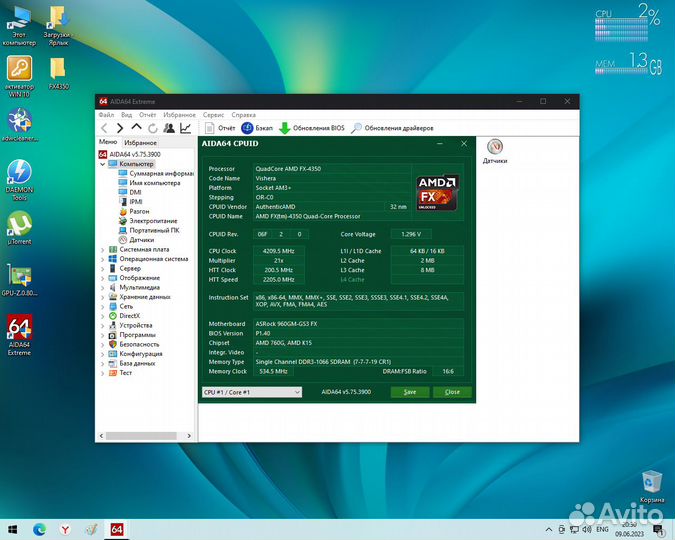
Task: Check for Обновления BIOS
Action: [312, 128]
